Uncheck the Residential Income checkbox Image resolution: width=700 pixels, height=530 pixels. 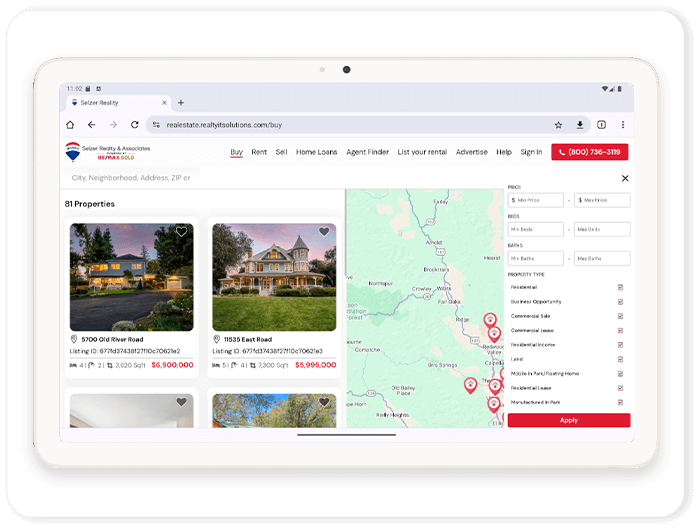[x=620, y=345]
